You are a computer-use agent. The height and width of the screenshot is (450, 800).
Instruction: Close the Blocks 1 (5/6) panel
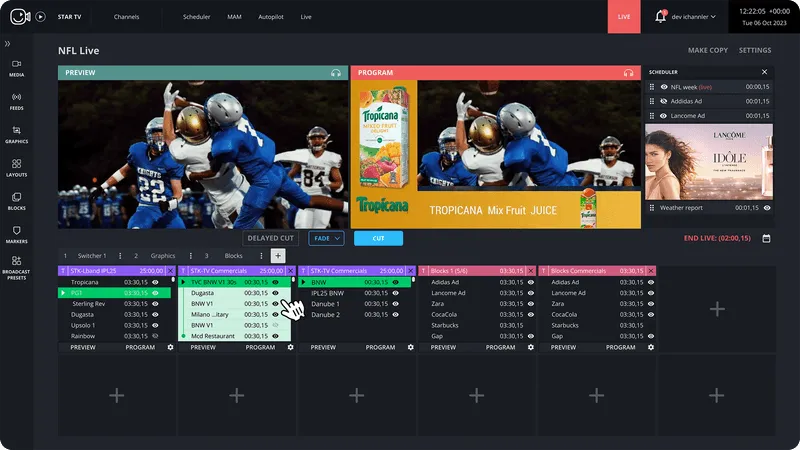click(531, 271)
